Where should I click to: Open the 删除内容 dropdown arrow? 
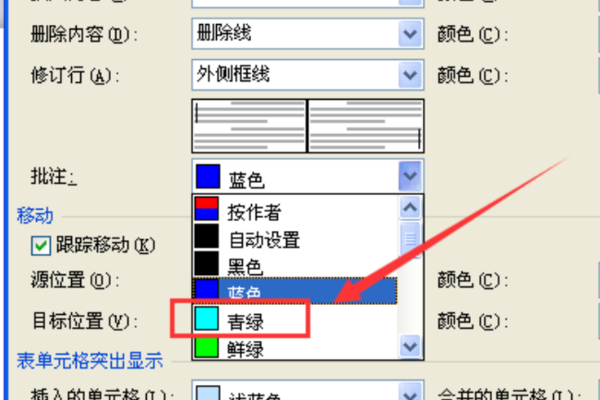coord(410,34)
